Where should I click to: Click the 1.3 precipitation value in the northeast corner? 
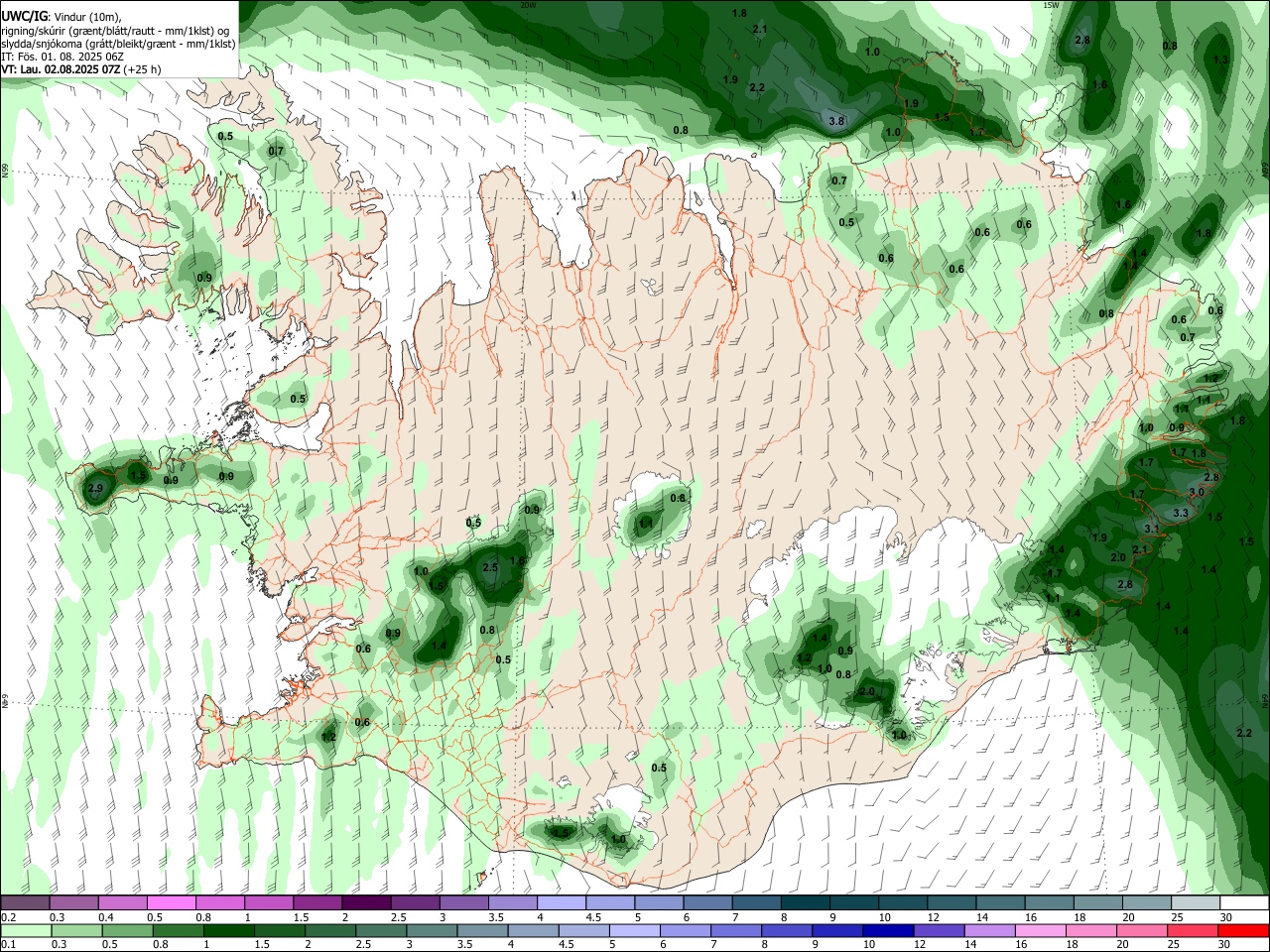(x=1220, y=59)
